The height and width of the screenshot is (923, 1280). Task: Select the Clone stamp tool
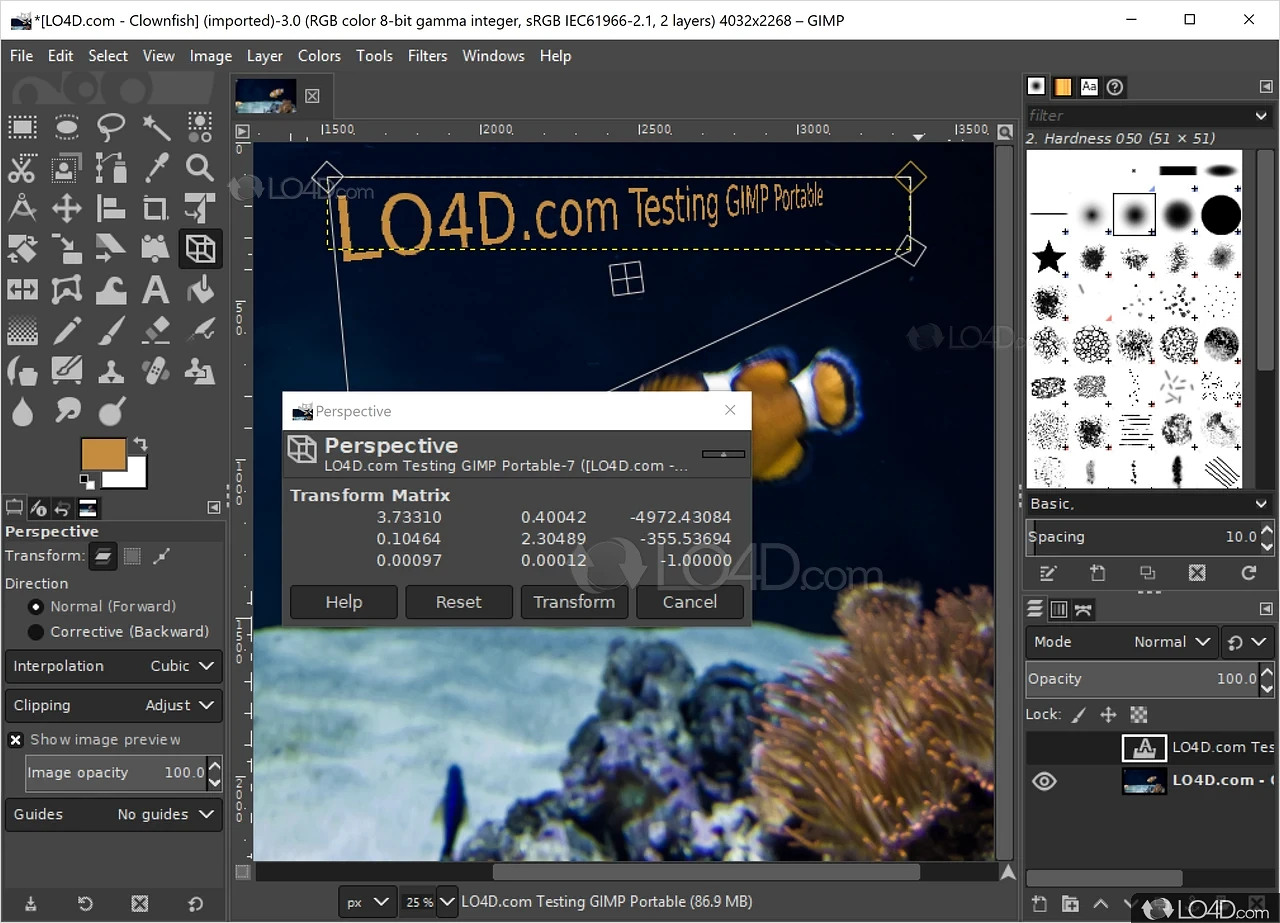pos(111,371)
